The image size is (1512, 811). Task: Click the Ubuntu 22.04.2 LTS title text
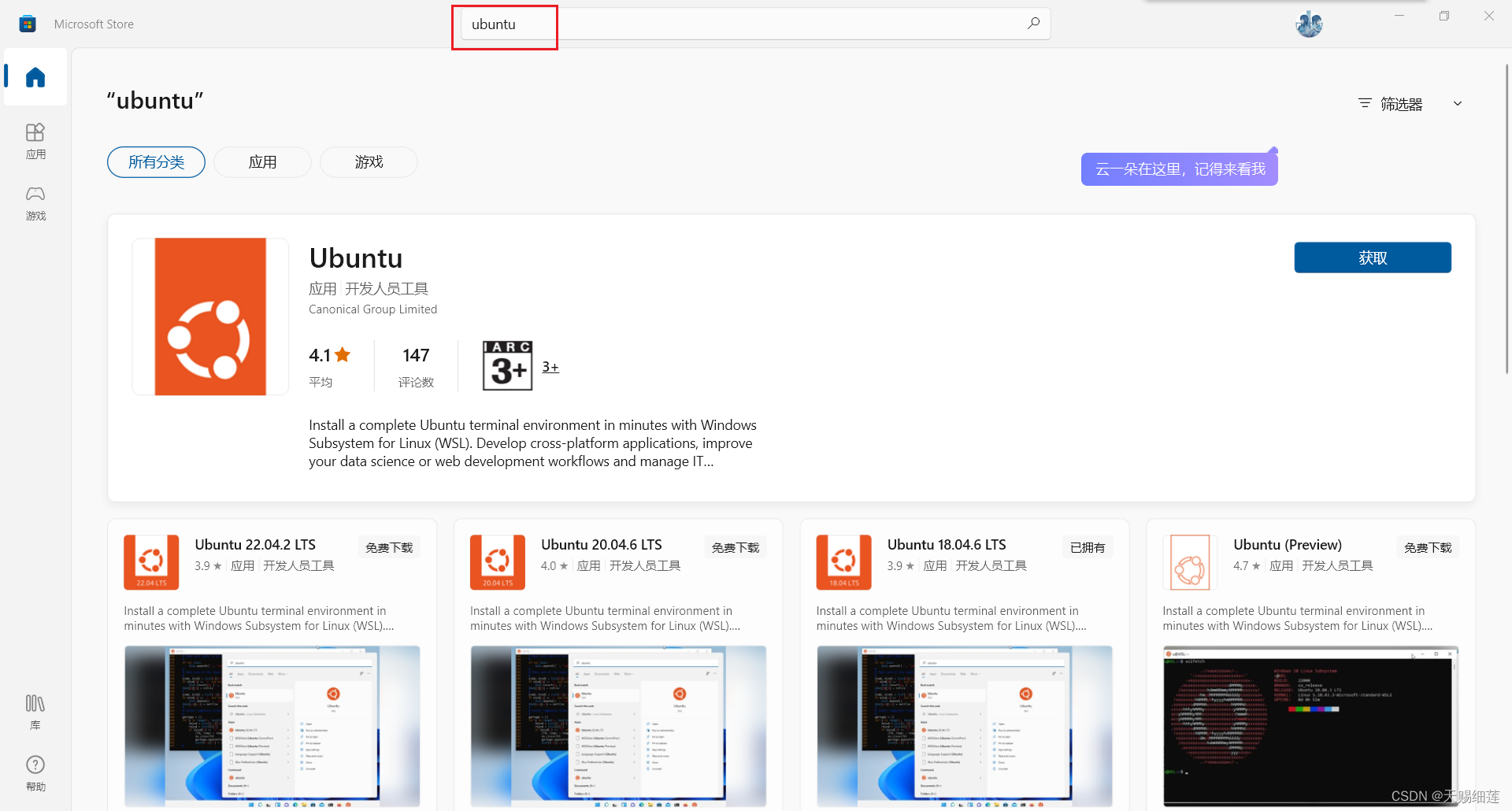click(255, 545)
